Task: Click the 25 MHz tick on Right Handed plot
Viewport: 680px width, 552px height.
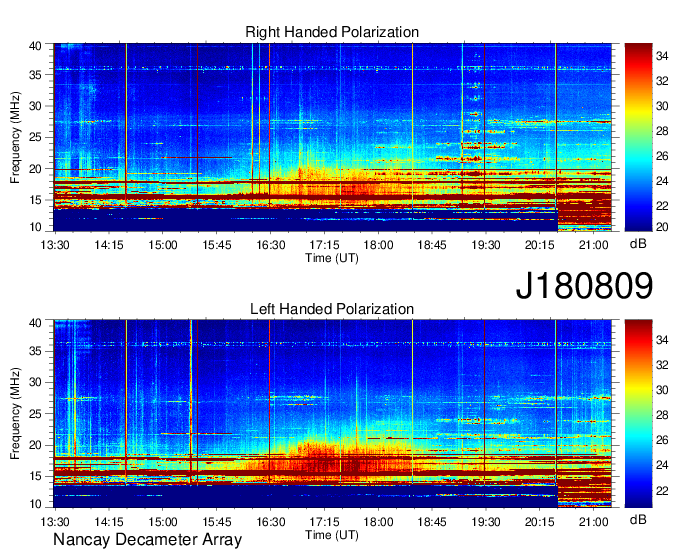Action: (35, 137)
